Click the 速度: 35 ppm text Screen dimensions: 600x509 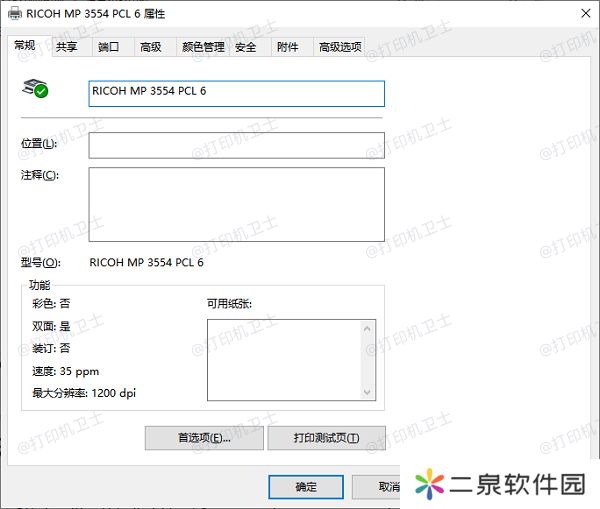[65, 371]
